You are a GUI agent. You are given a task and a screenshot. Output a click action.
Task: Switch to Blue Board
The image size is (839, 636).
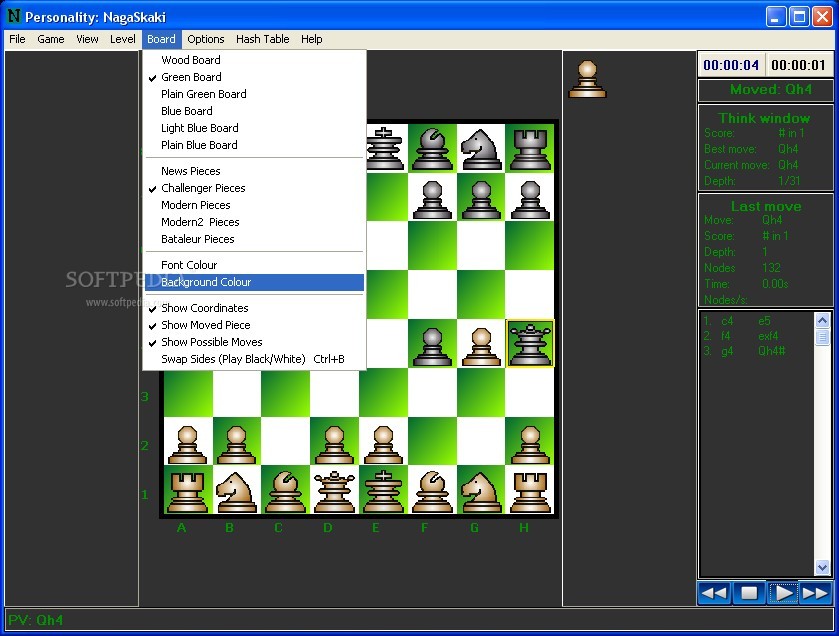[255, 111]
